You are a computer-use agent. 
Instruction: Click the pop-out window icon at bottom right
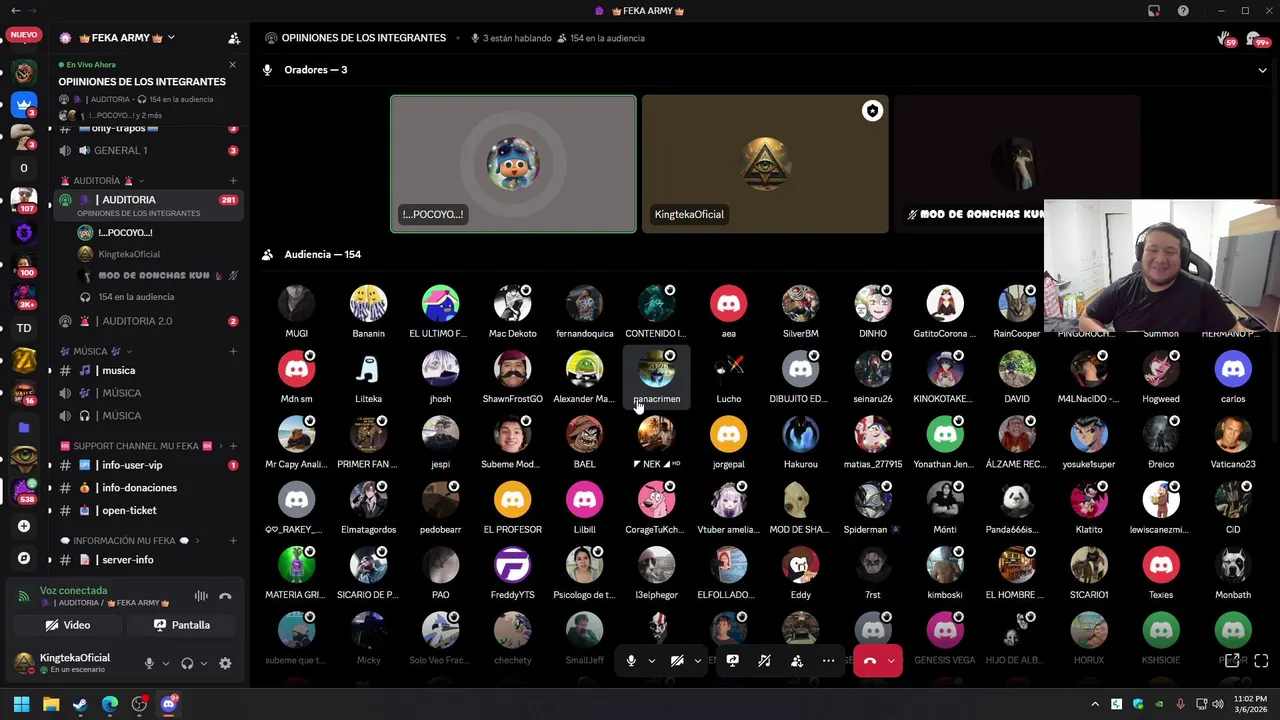point(1232,661)
